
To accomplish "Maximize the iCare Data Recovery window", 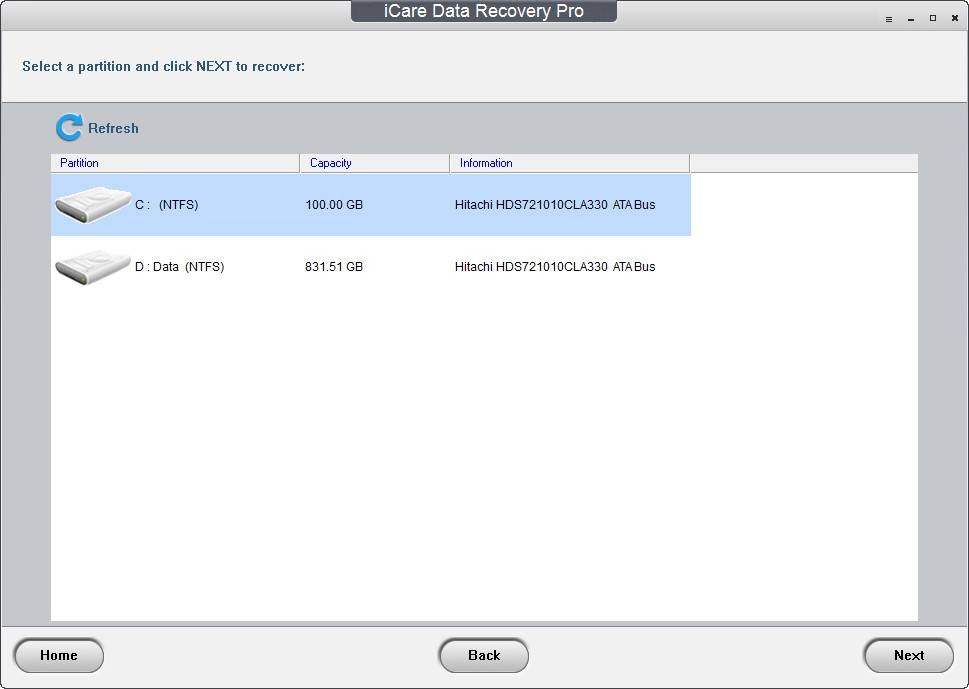I will 933,19.
